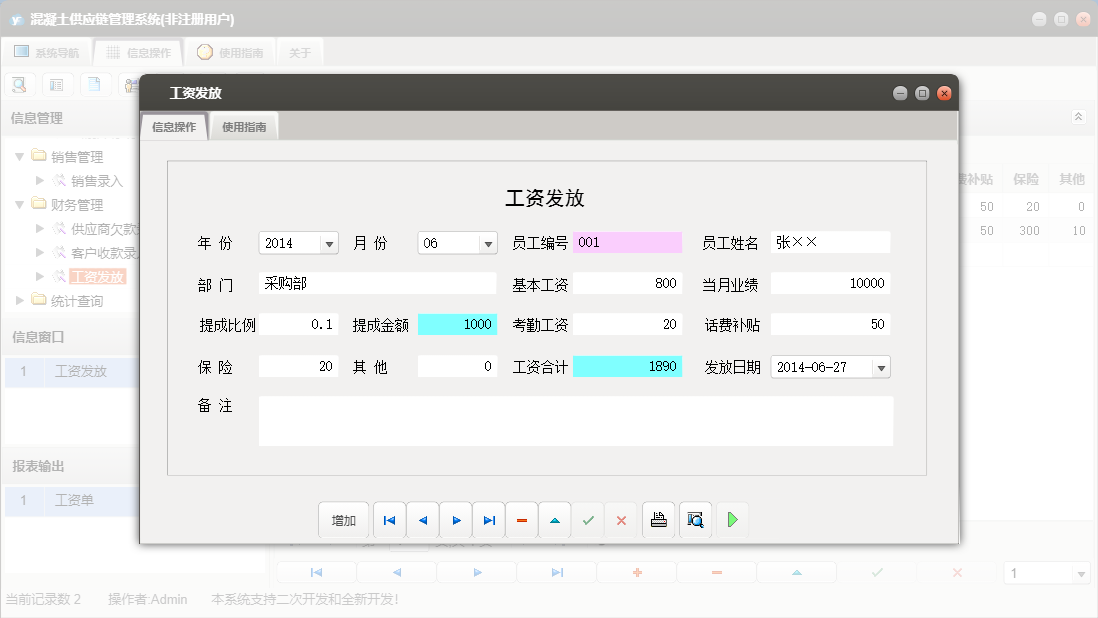
Task: Click the 增加 add button
Action: pos(343,519)
